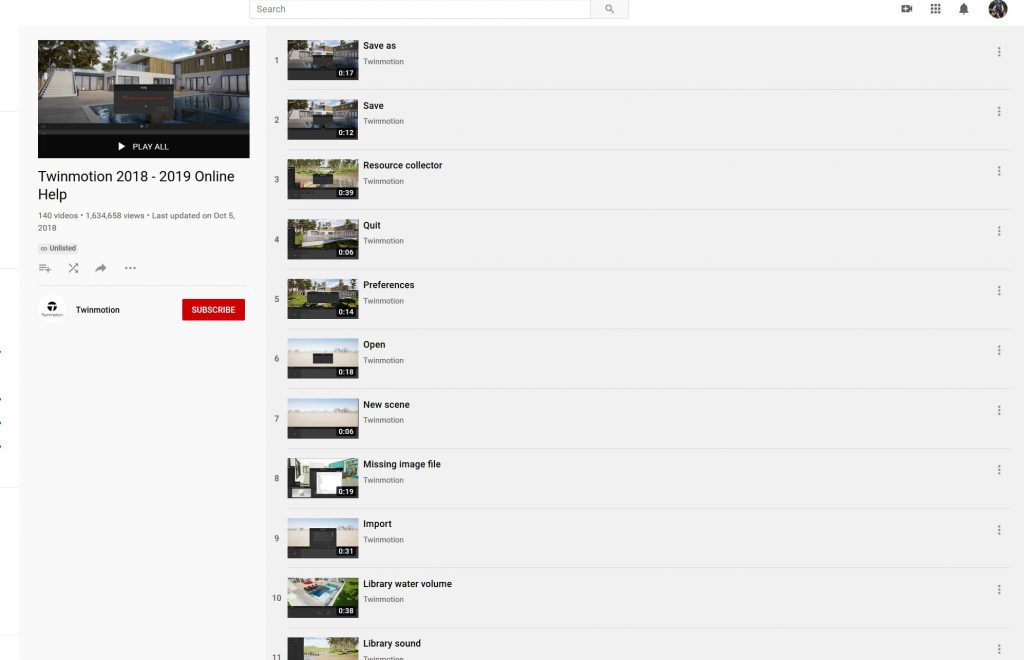This screenshot has height=660, width=1024.
Task: Save playlist with add-to-library icon
Action: pyautogui.click(x=45, y=268)
